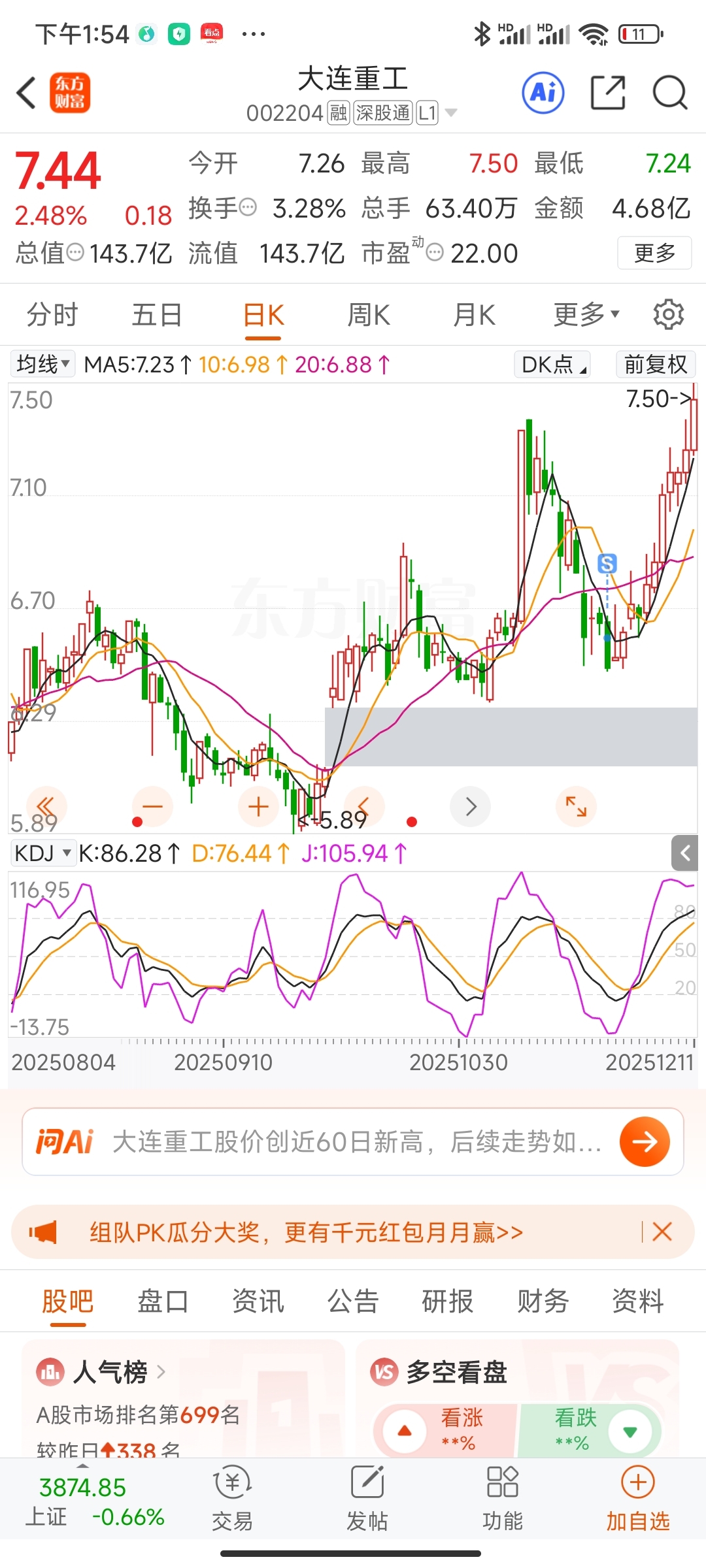This screenshot has width=706, height=1568.
Task: Launch the Ai assistant icon
Action: pyautogui.click(x=543, y=92)
